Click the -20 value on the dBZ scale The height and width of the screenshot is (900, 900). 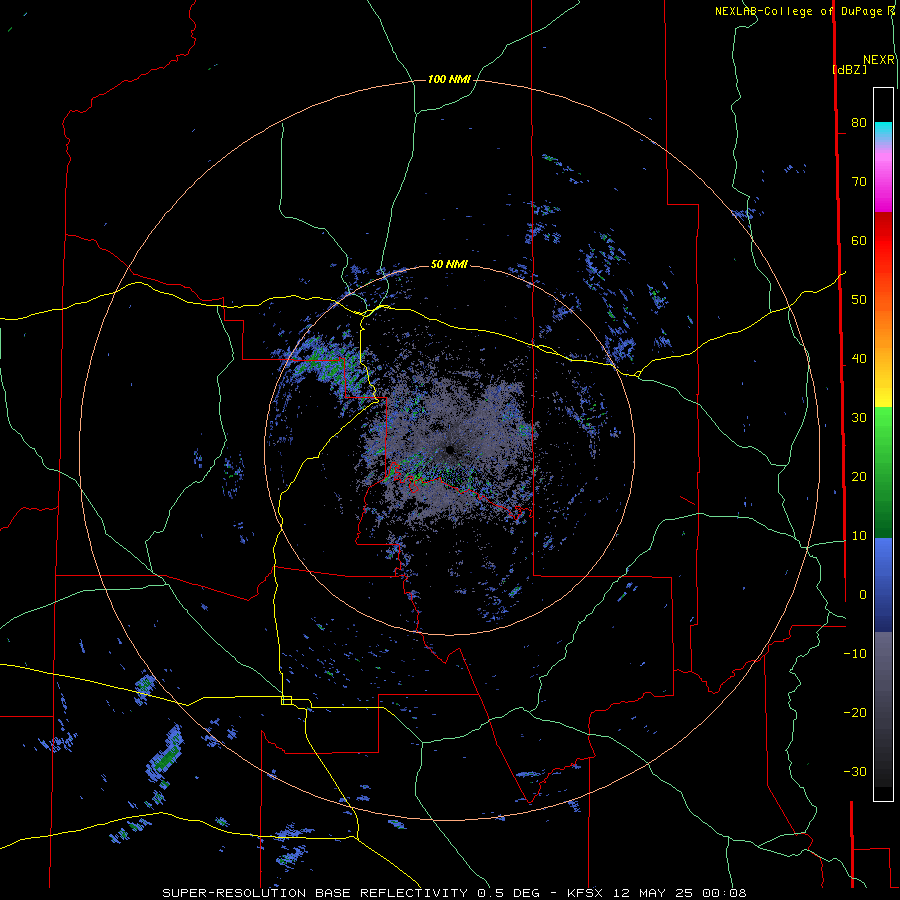(855, 712)
